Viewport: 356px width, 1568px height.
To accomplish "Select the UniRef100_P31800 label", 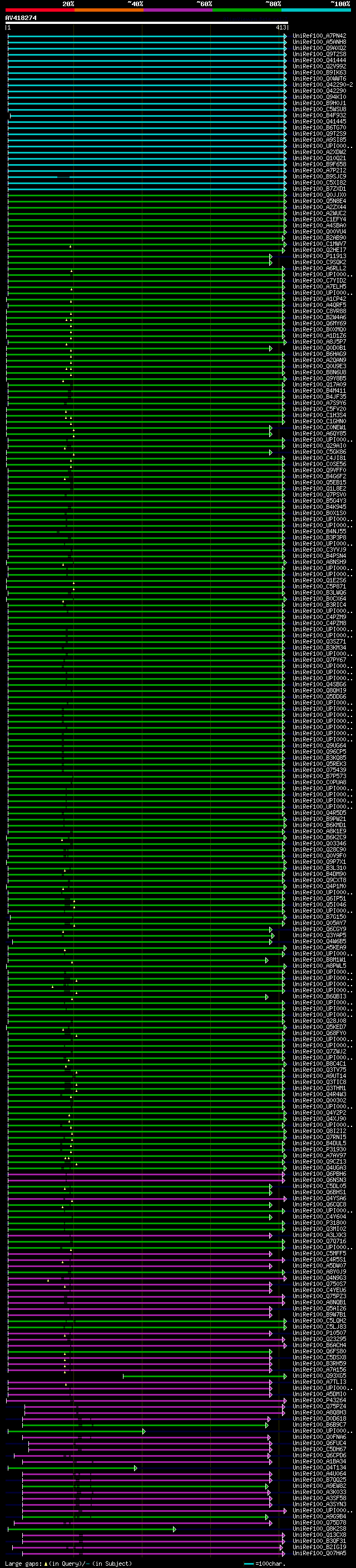I will point(319,1222).
